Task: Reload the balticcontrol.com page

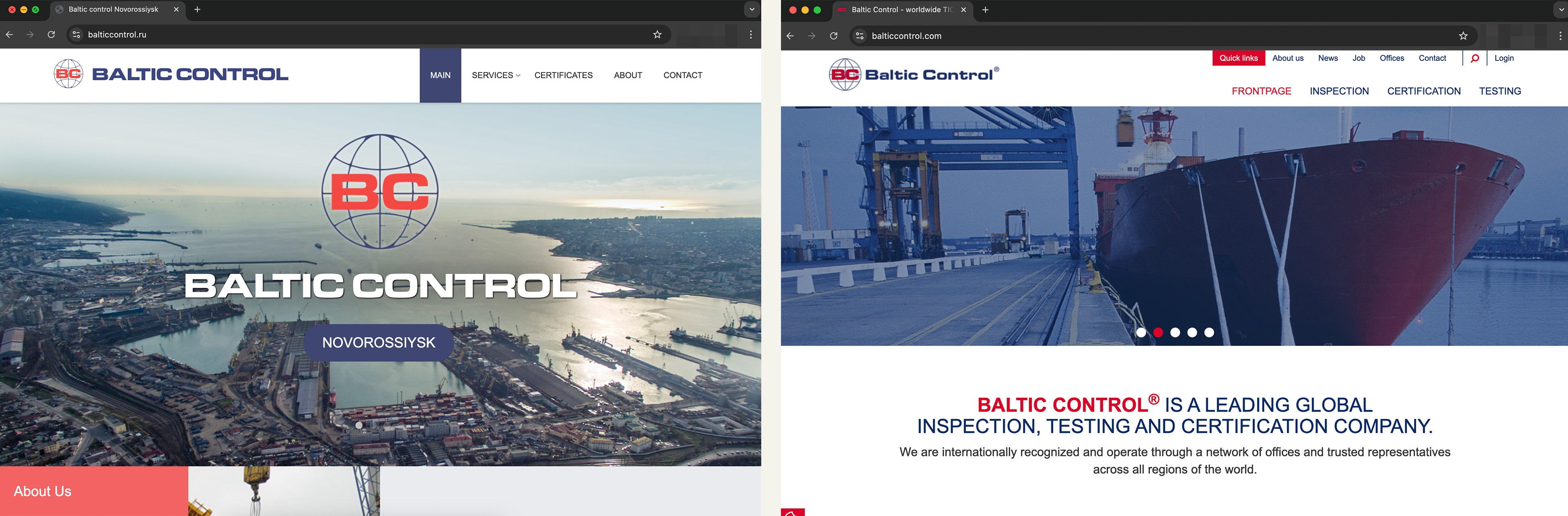Action: click(833, 36)
